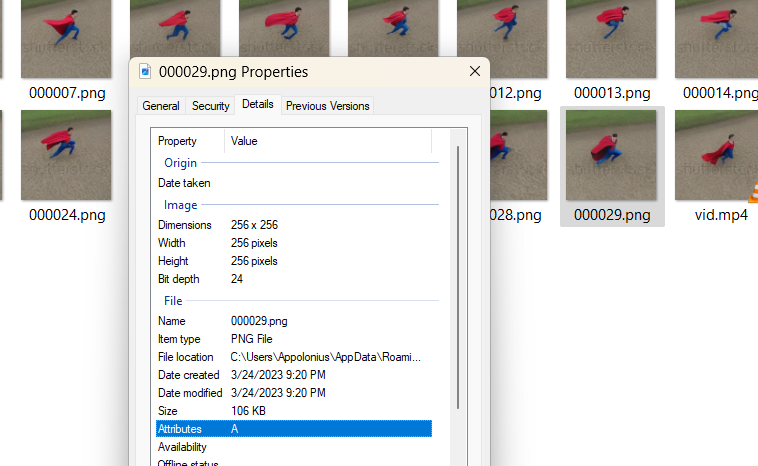The width and height of the screenshot is (758, 466).
Task: Open the Previous Versions tab
Action: click(327, 106)
